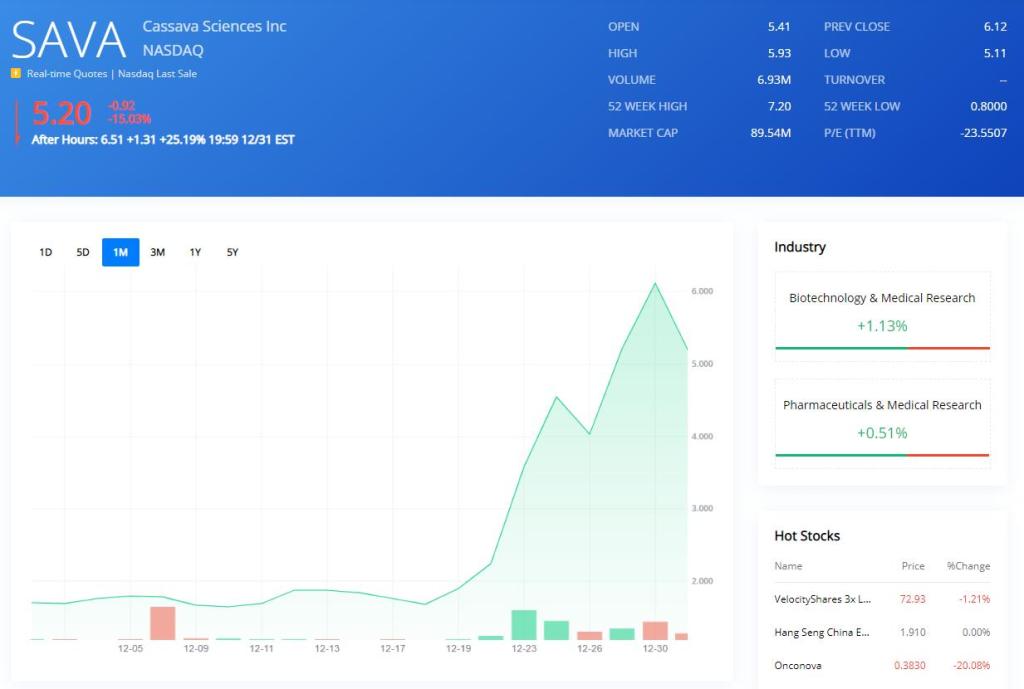Screen dimensions: 1024x689
Task: Click the Biotechnology green-red sentiment bar
Action: [882, 348]
